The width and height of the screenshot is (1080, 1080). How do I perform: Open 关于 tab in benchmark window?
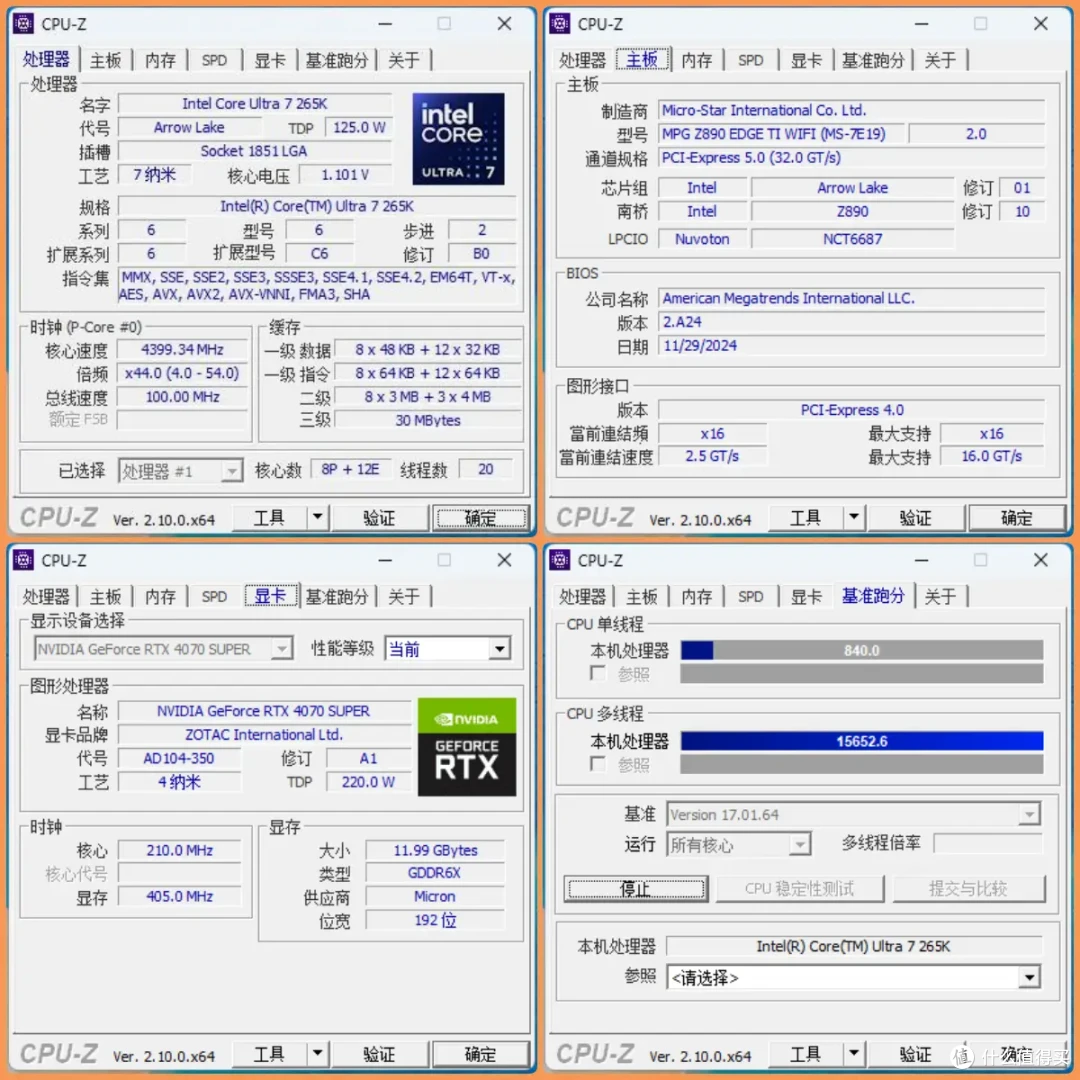pos(940,596)
